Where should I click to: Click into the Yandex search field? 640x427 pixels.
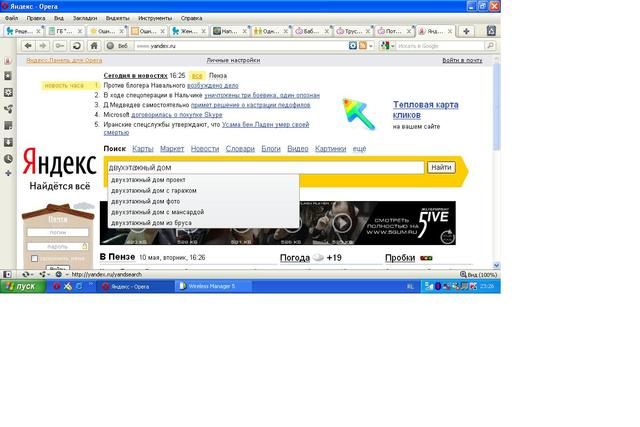click(265, 167)
